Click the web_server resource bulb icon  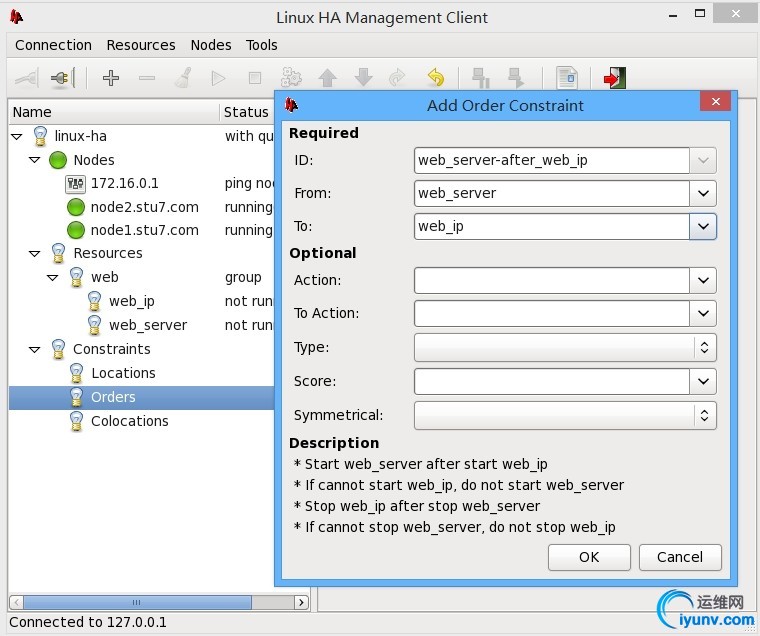tap(95, 325)
